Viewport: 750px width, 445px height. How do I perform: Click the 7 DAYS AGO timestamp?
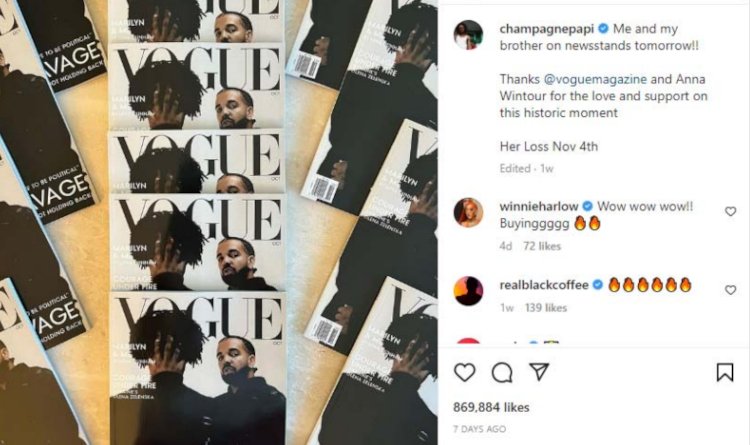tap(479, 429)
